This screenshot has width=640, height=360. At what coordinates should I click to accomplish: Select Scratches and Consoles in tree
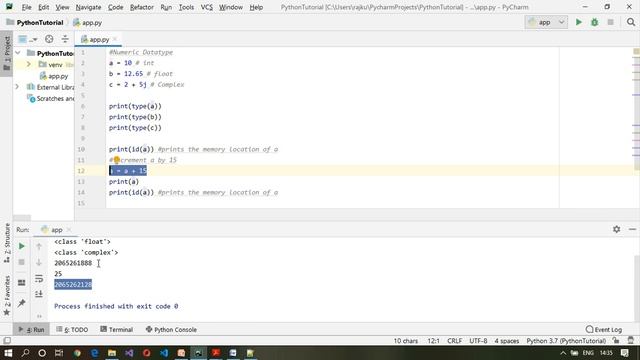(x=51, y=98)
